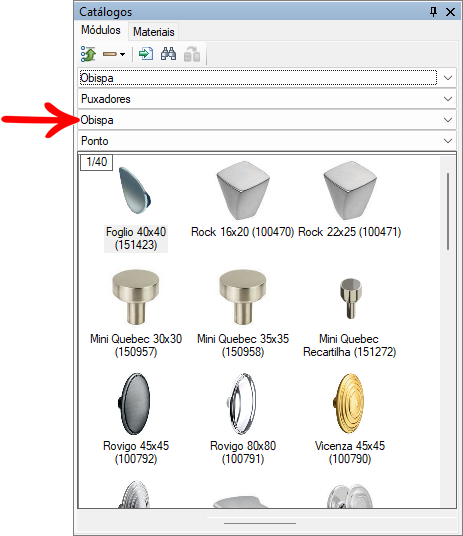Screen dimensions: 463x536
Task: Click the green up-level tree icon
Action: [x=88, y=54]
